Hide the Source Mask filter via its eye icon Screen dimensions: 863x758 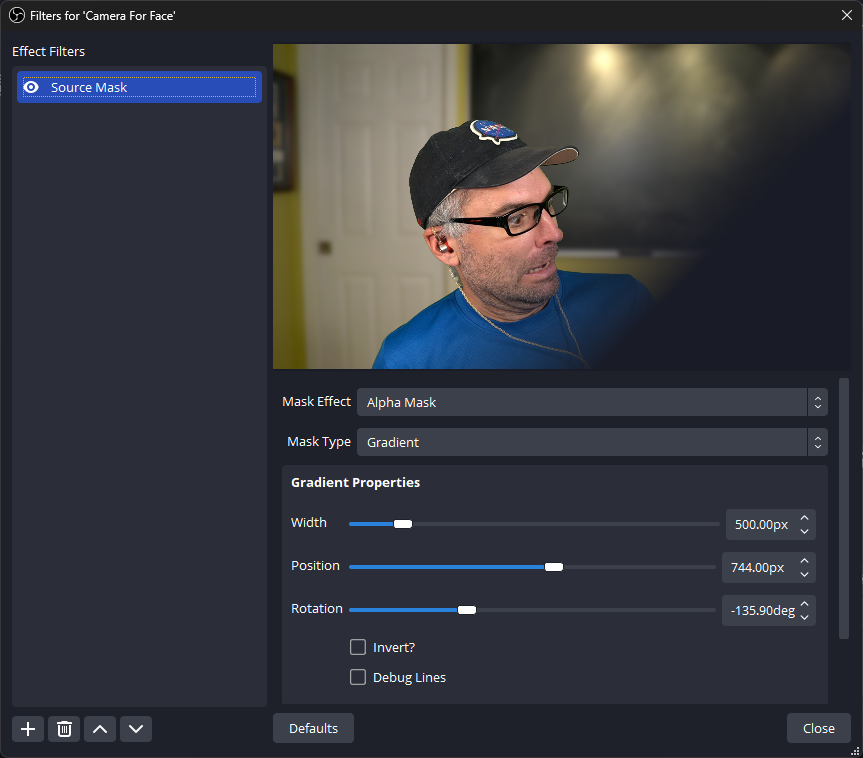[x=31, y=87]
